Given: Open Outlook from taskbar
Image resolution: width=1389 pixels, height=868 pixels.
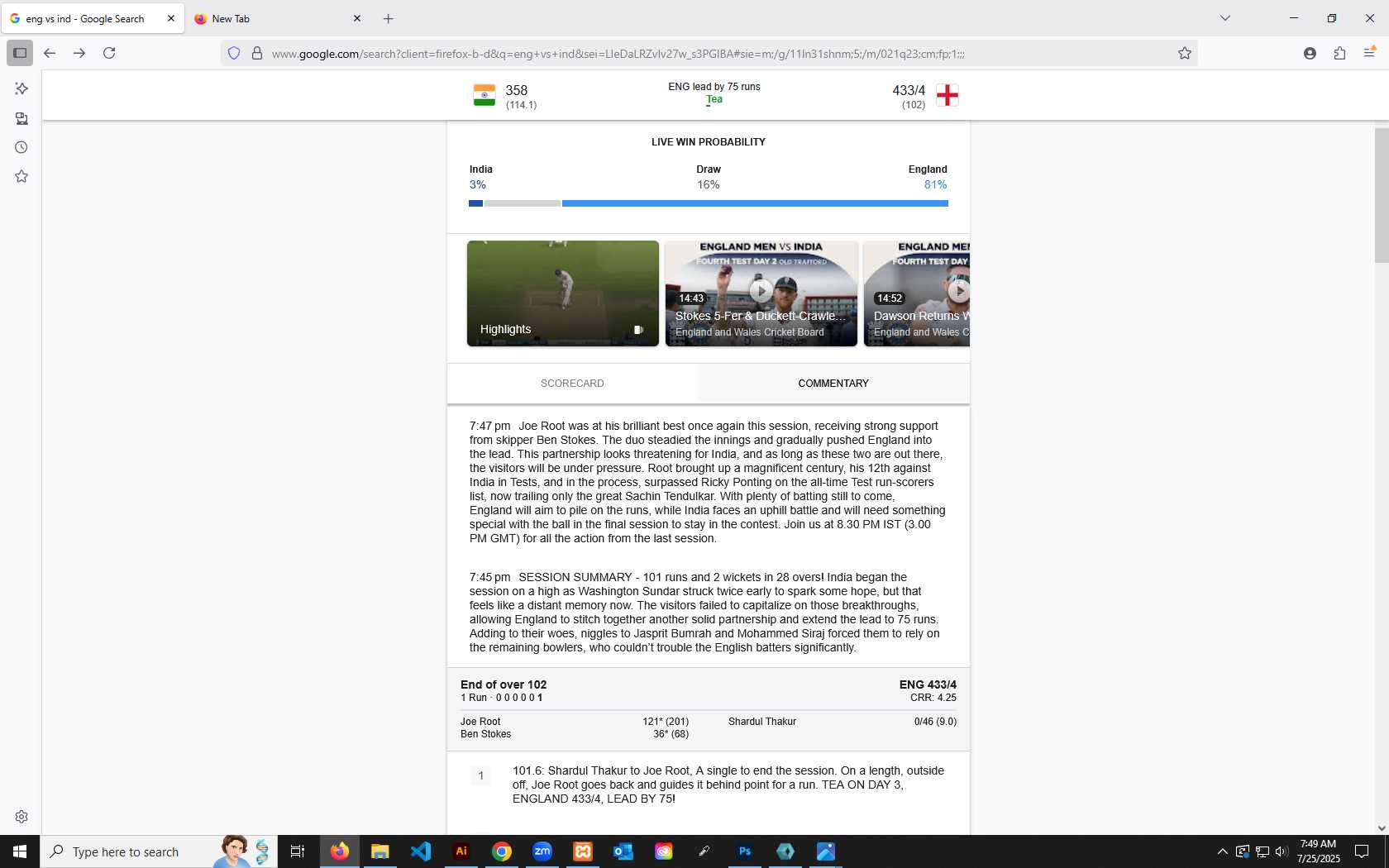Looking at the screenshot, I should 623,851.
